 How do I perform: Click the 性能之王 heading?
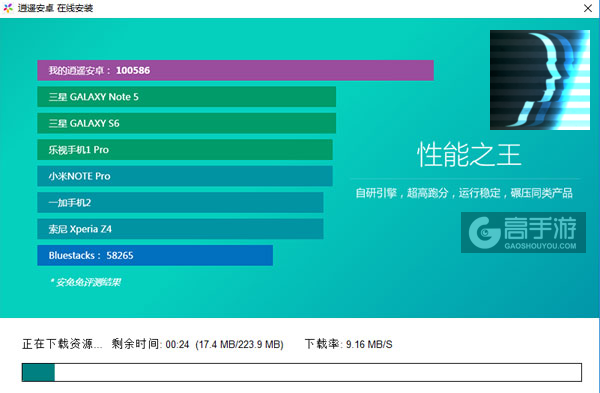[469, 155]
